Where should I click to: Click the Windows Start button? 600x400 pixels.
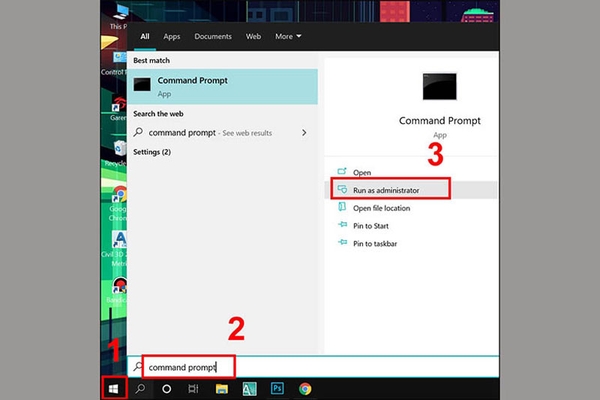click(113, 389)
